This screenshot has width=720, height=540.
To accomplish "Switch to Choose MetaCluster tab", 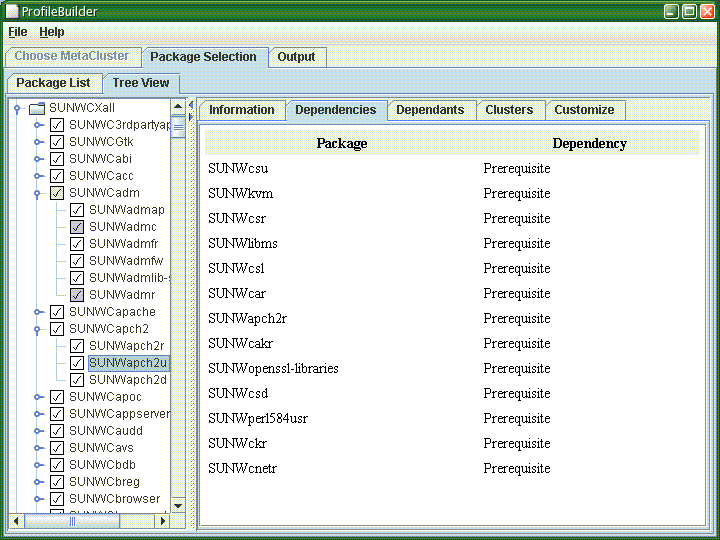I will [x=72, y=56].
